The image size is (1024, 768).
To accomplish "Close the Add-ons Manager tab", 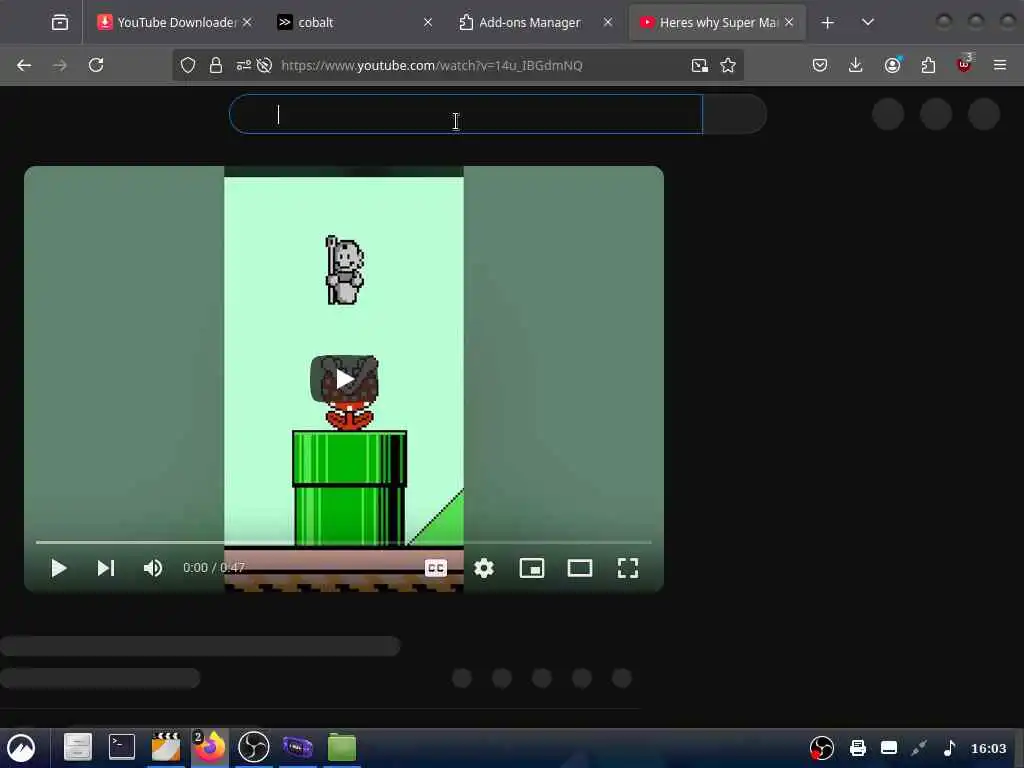I will click(608, 22).
